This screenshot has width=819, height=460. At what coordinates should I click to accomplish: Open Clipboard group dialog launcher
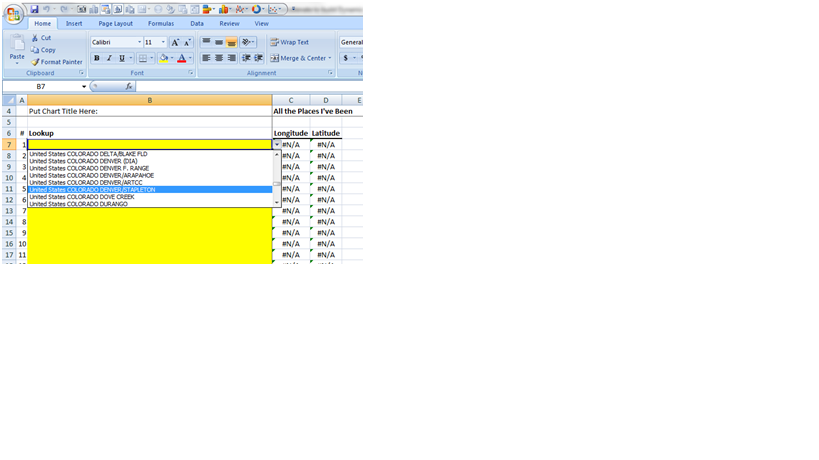coord(81,73)
